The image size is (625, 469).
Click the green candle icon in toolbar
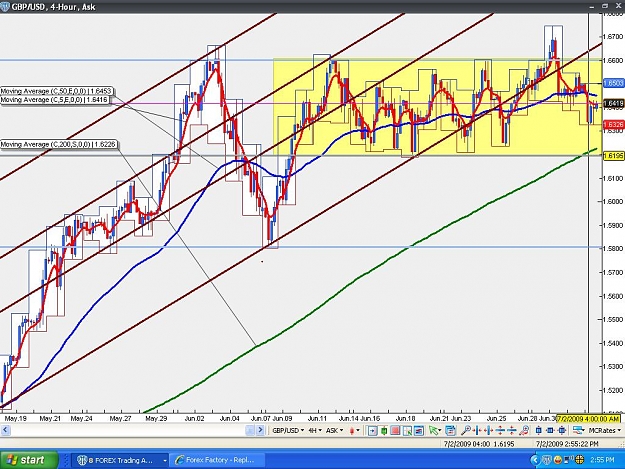tap(384, 430)
